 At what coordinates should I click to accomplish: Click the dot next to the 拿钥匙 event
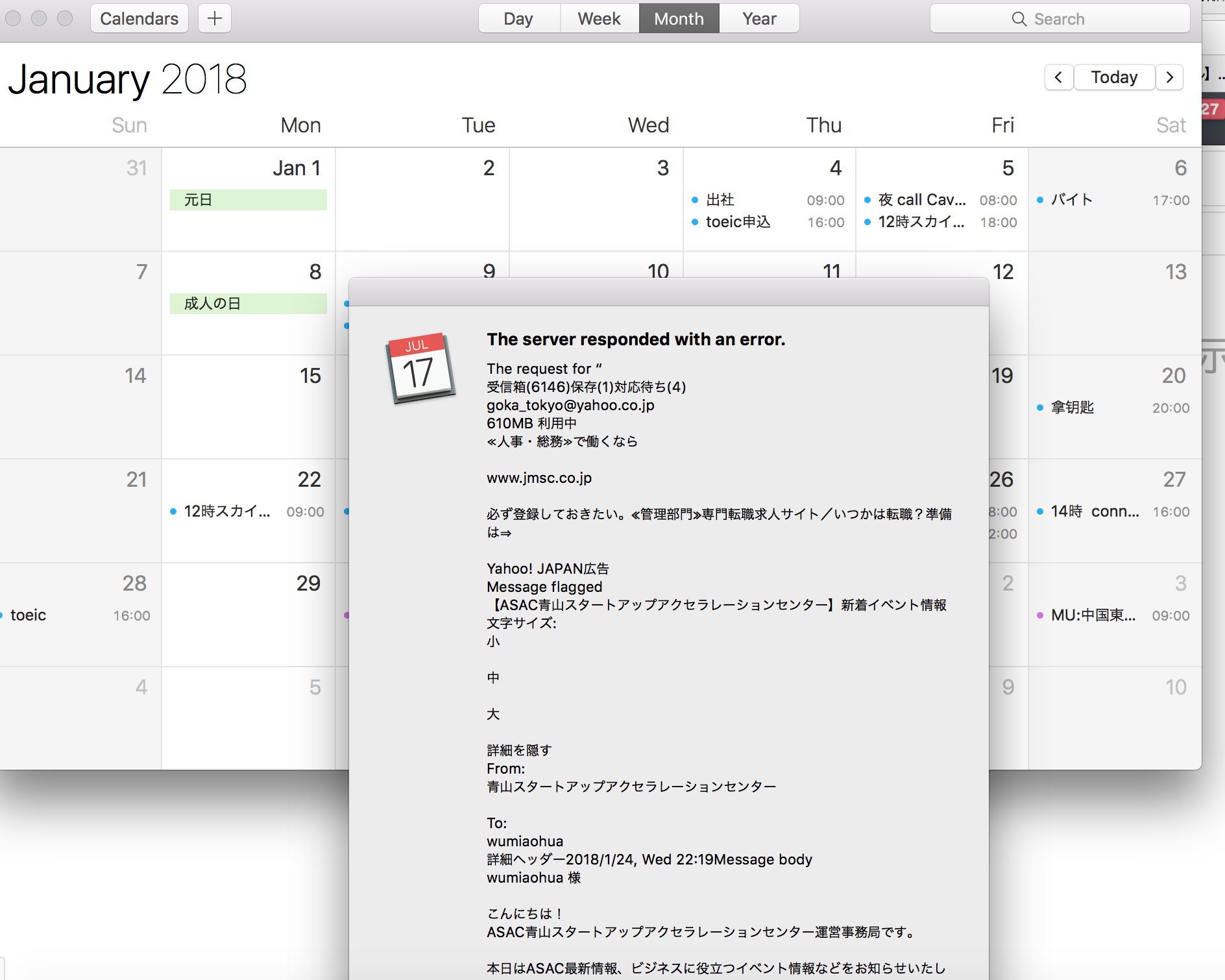coord(1041,408)
